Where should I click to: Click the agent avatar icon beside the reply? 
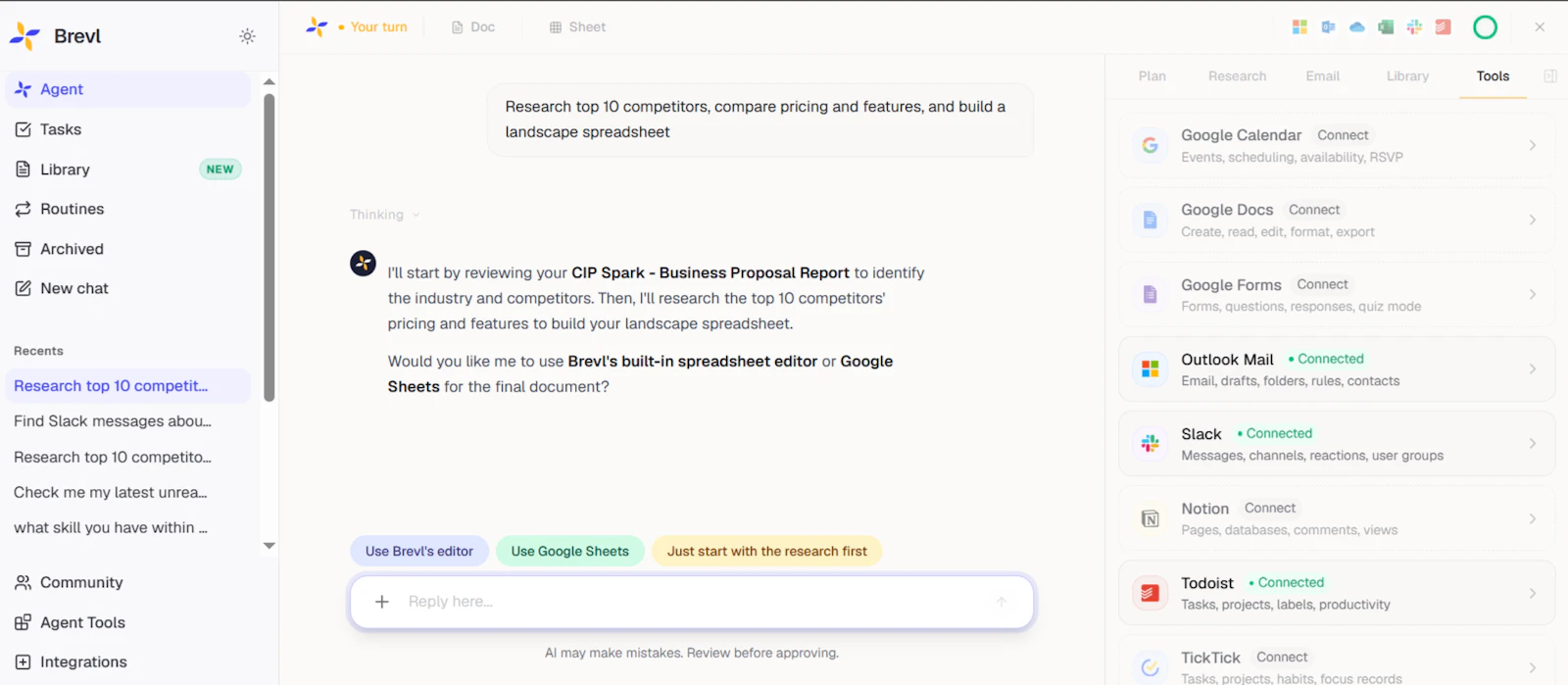tap(363, 263)
